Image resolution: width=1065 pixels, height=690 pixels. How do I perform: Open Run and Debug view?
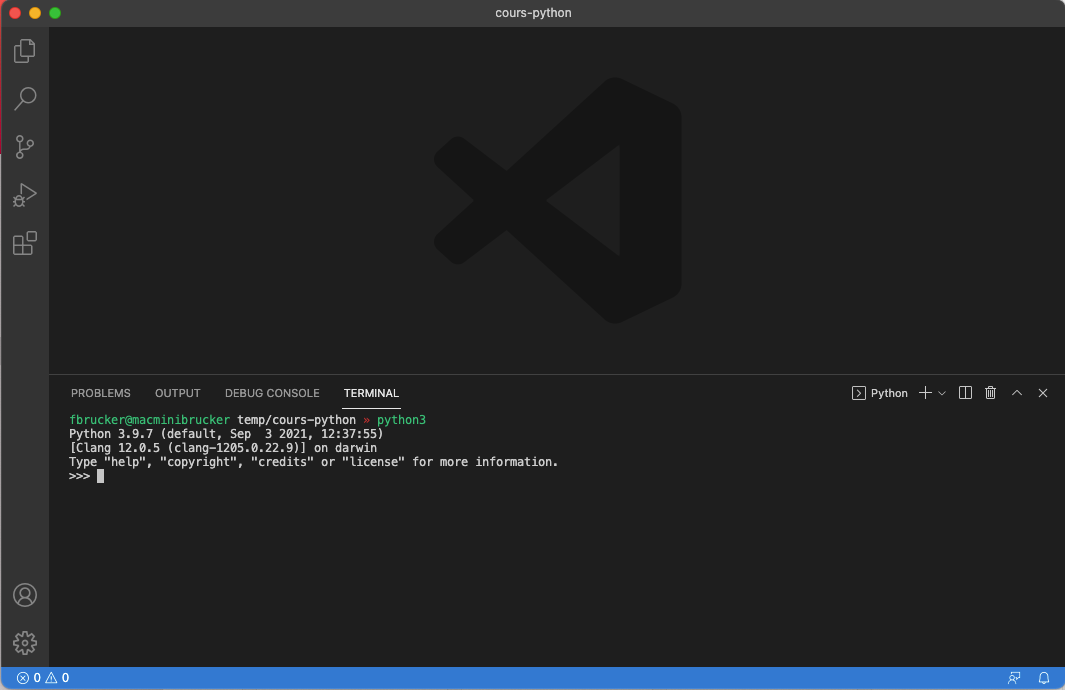[x=25, y=195]
